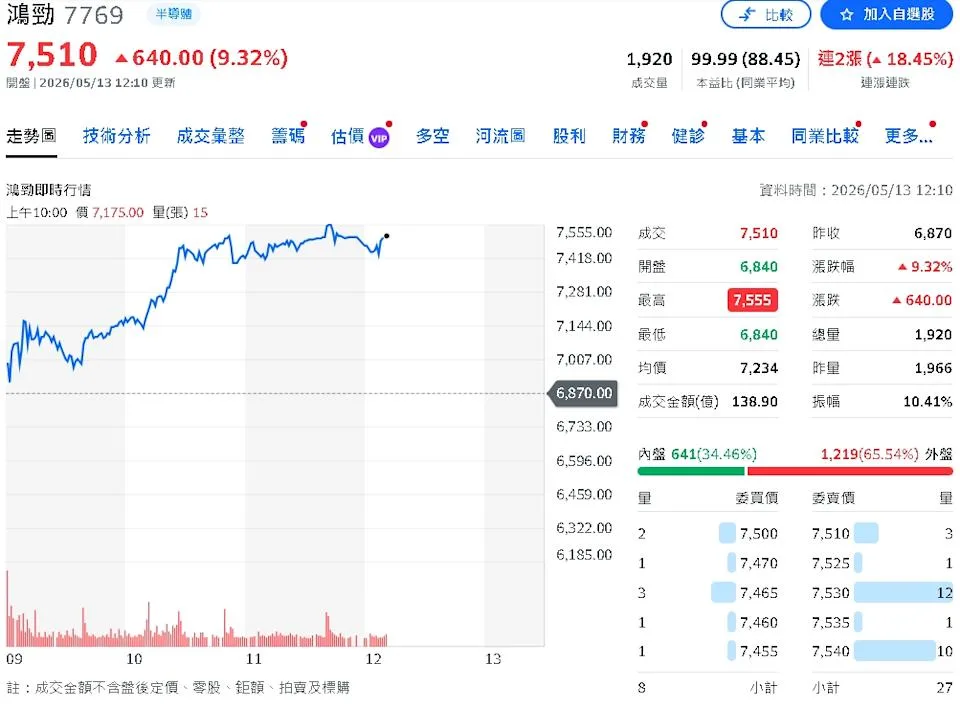Click the black last-price dot on chart line

pyautogui.click(x=386, y=236)
